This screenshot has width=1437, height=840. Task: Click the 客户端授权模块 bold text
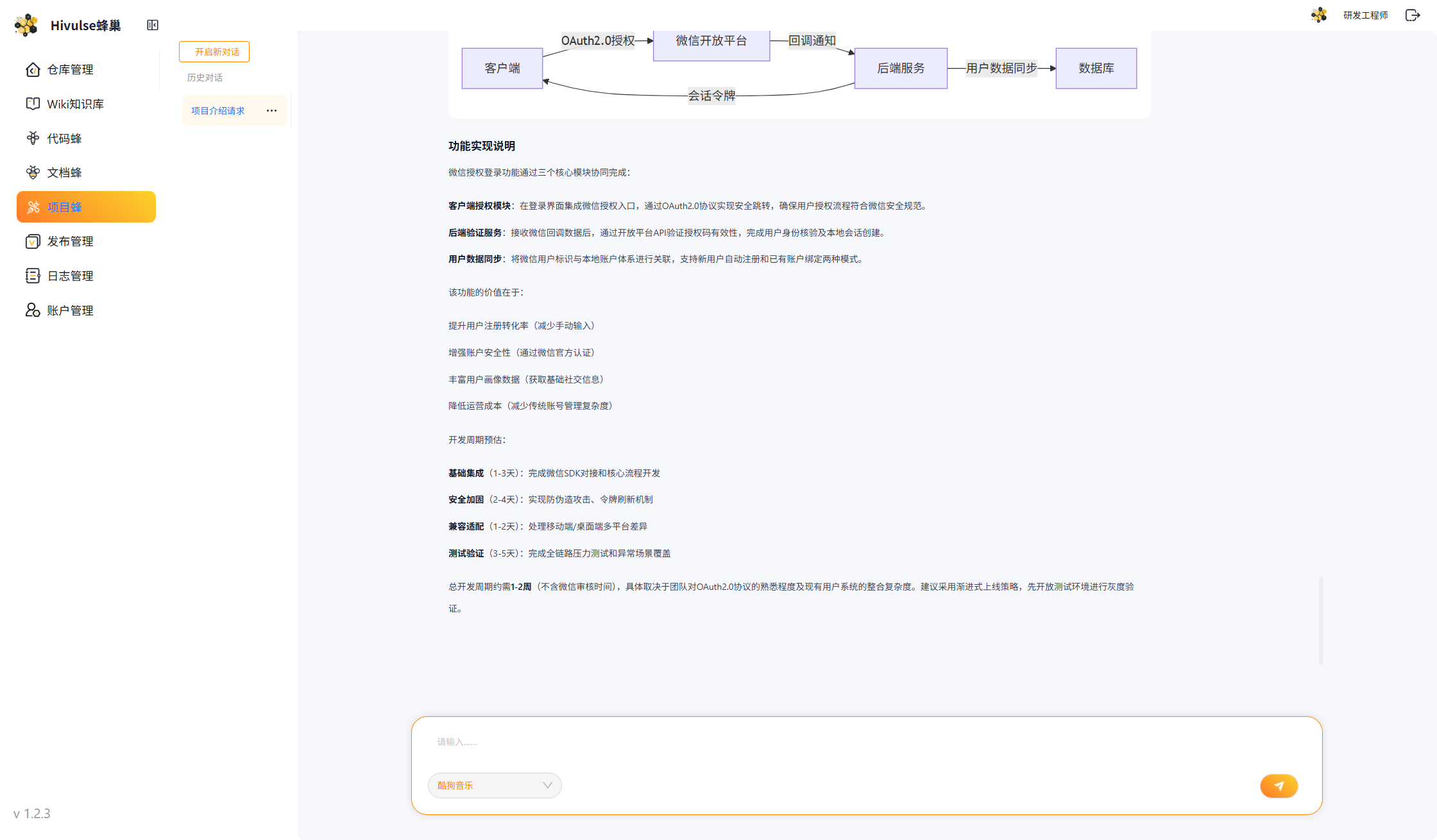479,206
